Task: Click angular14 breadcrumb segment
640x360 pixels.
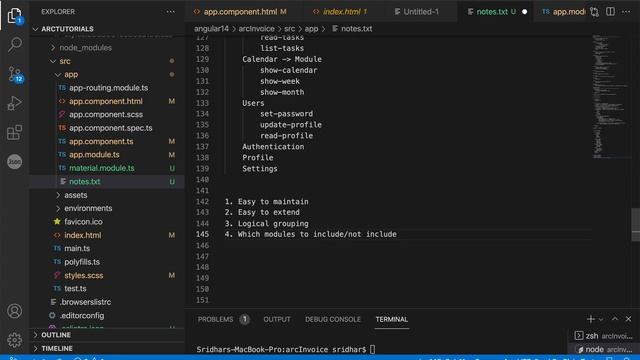Action: pos(211,29)
